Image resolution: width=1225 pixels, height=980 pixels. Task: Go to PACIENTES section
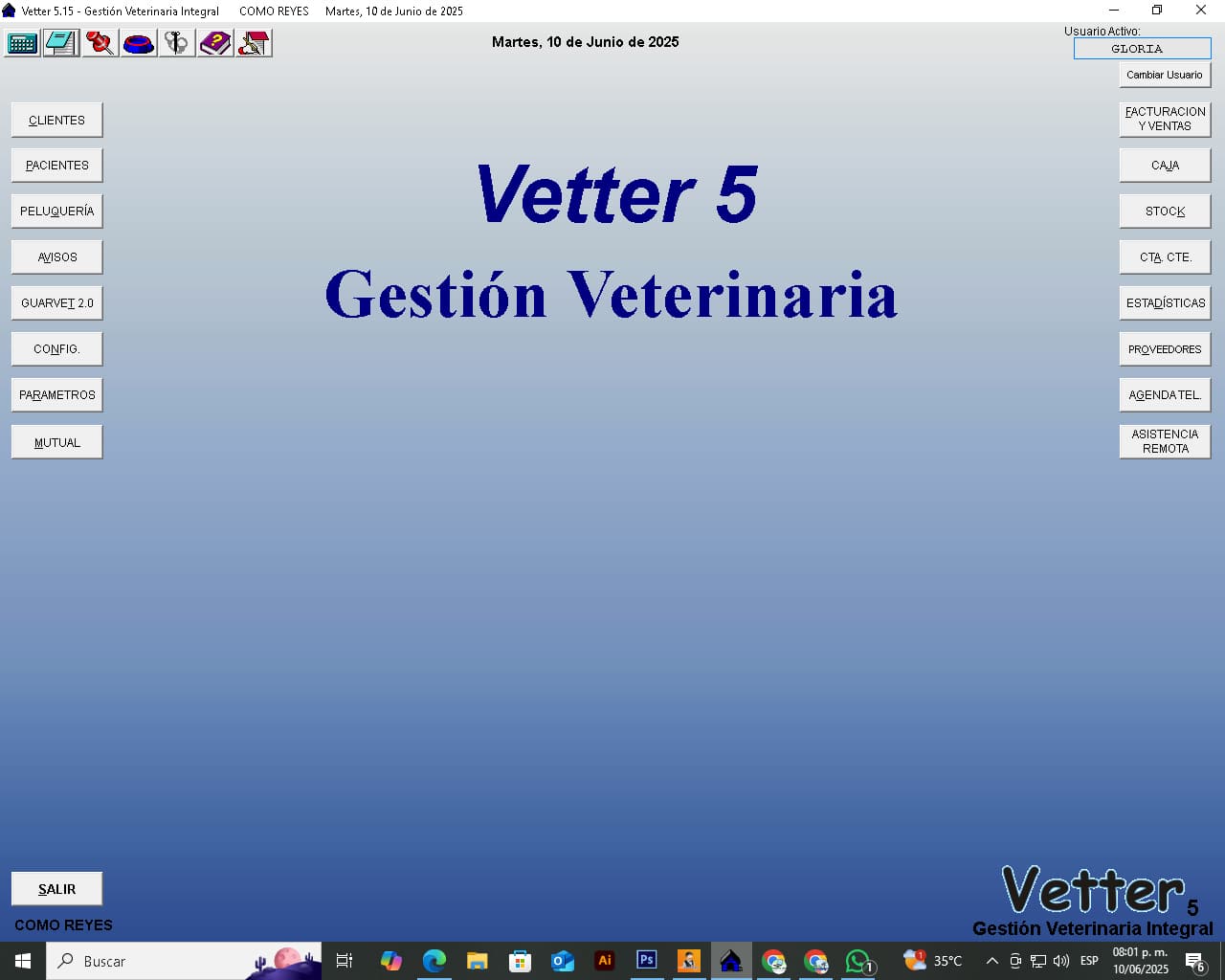[56, 166]
